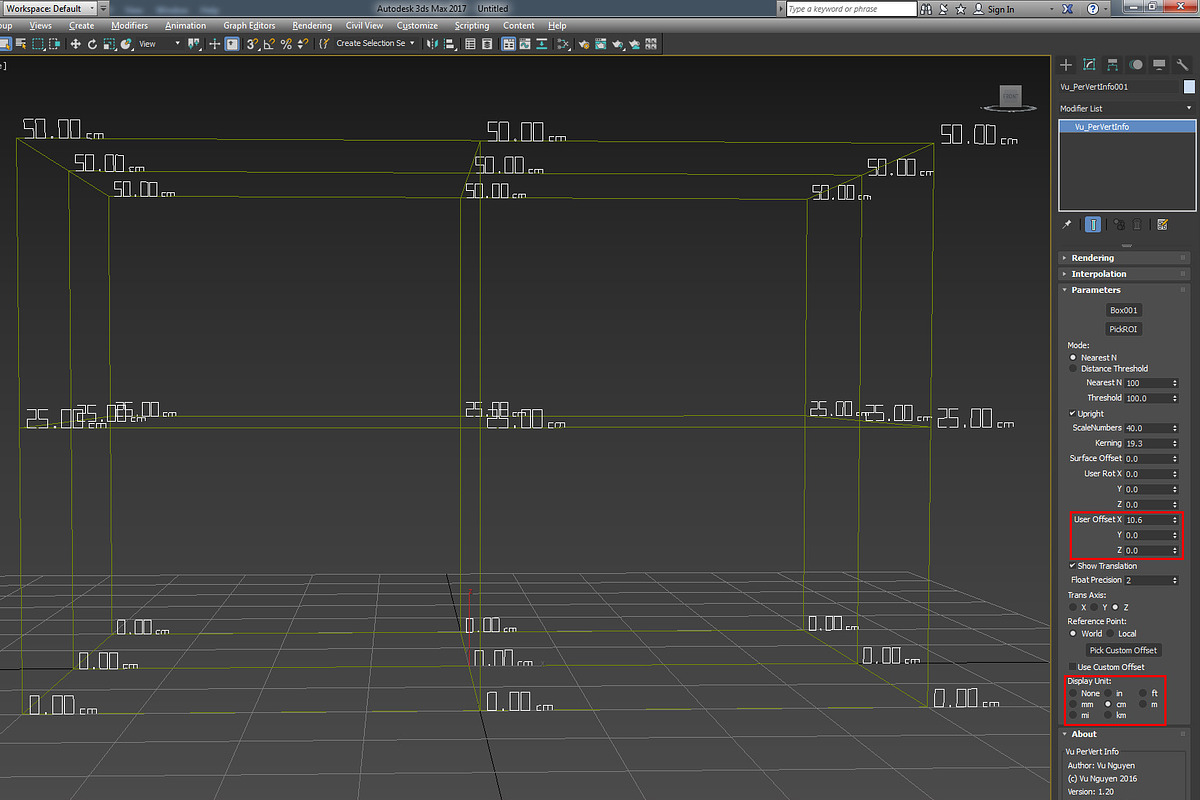
Task: Open the Modifier List dropdown
Action: click(1126, 108)
